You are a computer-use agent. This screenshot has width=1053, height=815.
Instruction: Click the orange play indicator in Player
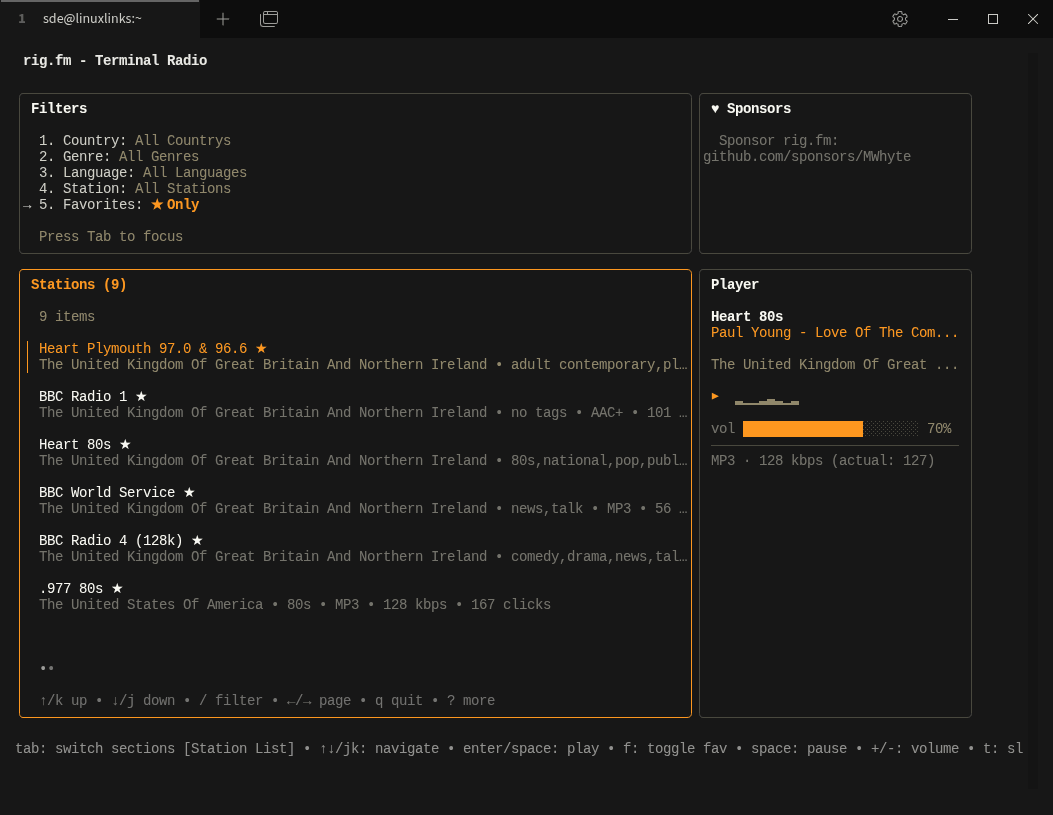coord(715,396)
